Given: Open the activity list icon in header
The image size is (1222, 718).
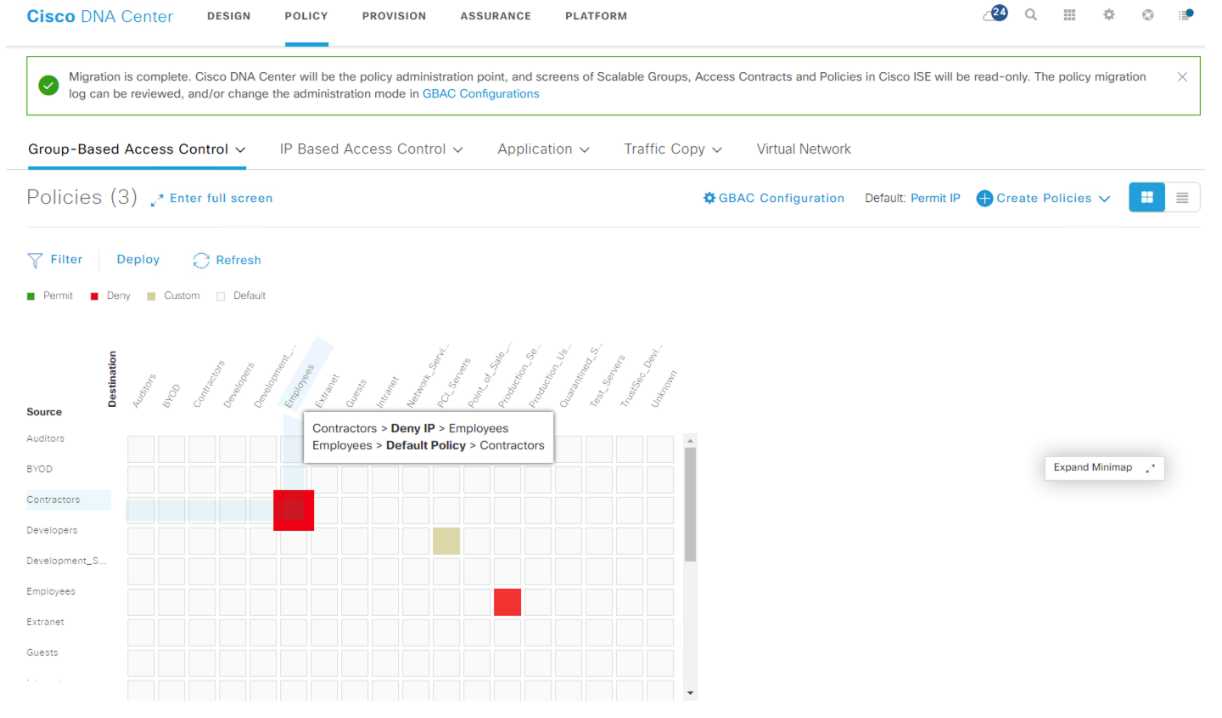Looking at the screenshot, I should pyautogui.click(x=1186, y=15).
